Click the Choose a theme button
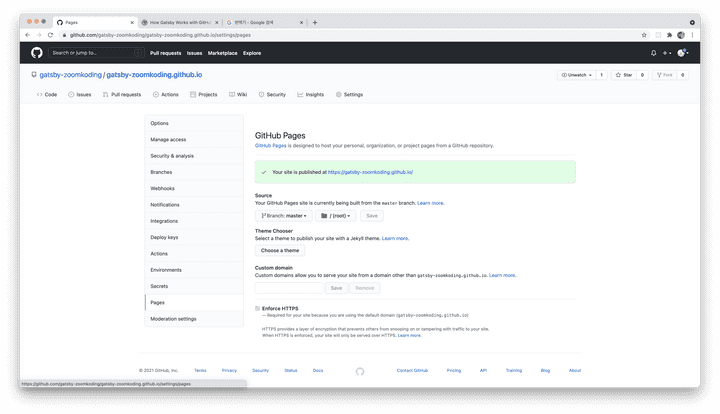 point(280,251)
